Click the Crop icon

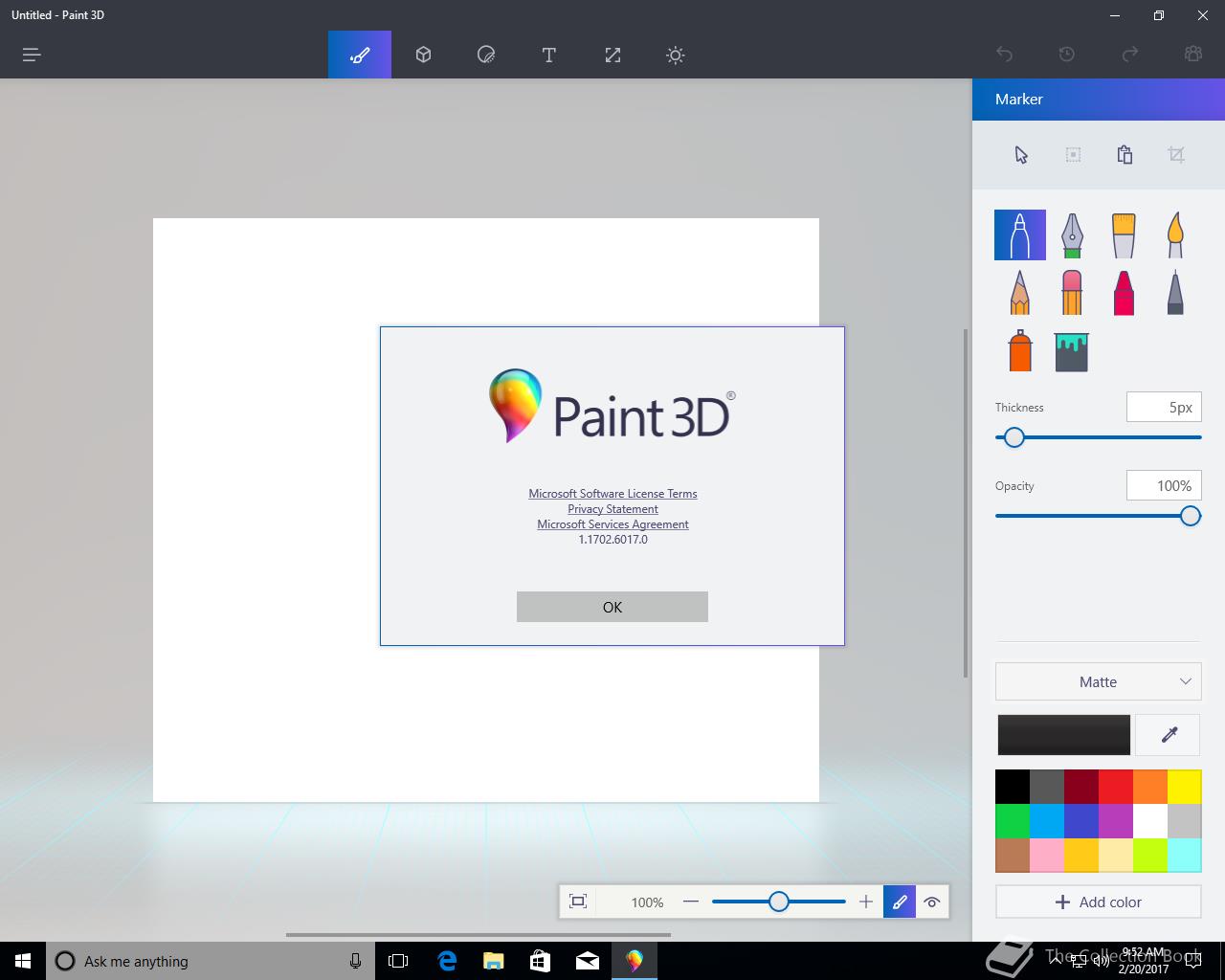click(1176, 155)
